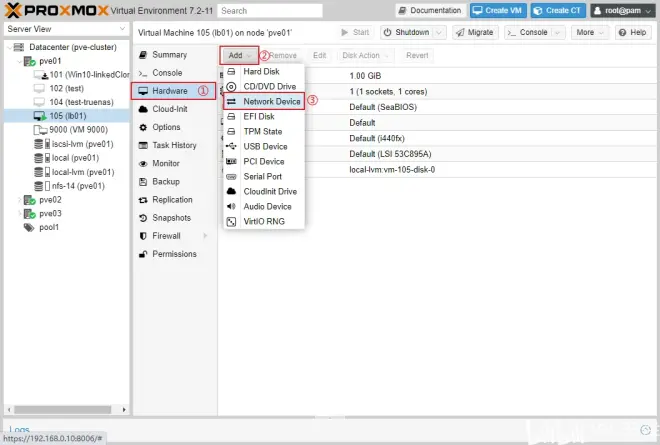Click the TPM State icon

tap(231, 132)
